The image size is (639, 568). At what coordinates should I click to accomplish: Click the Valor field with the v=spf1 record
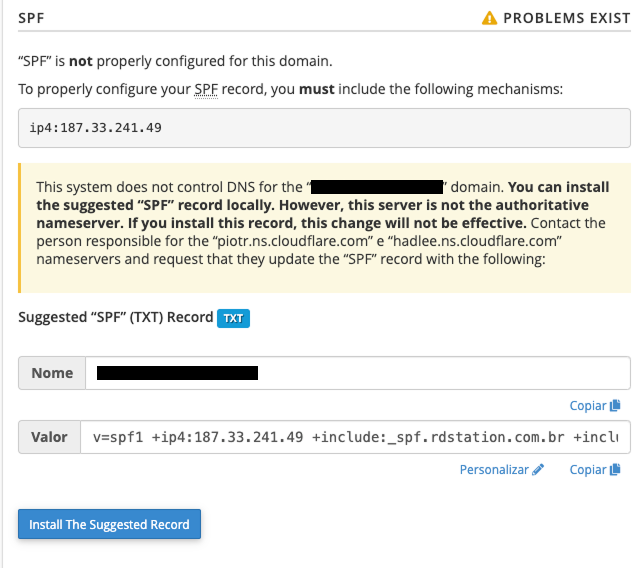(355, 437)
